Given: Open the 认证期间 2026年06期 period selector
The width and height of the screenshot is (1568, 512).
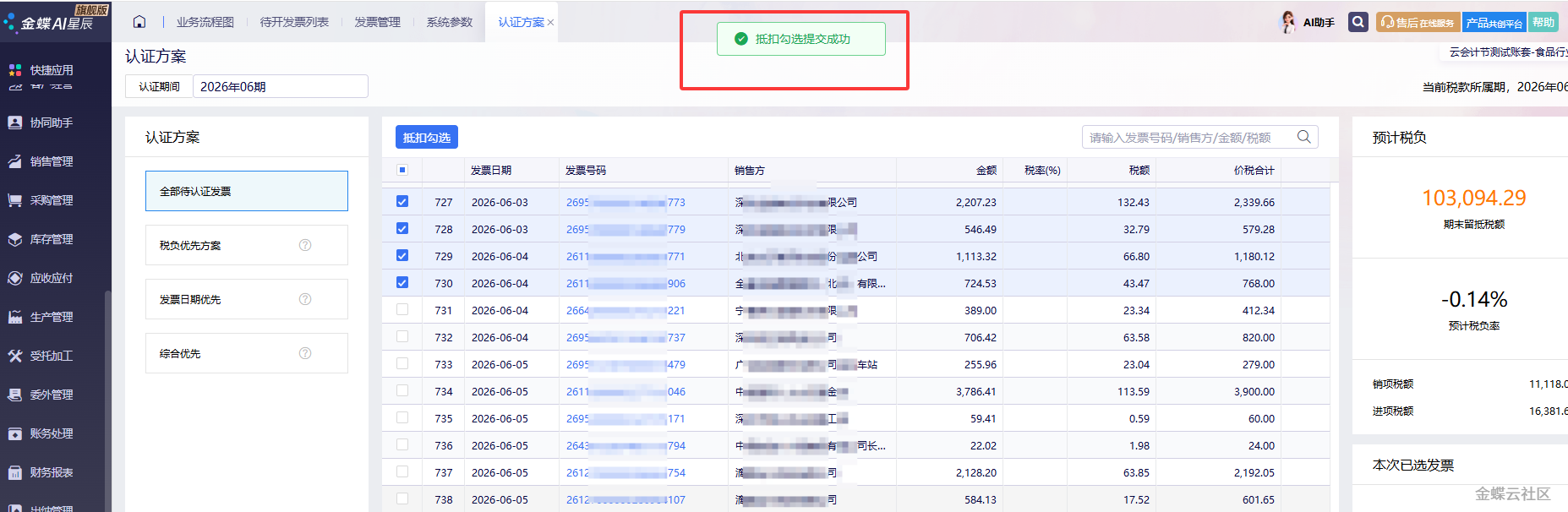Looking at the screenshot, I should (281, 86).
